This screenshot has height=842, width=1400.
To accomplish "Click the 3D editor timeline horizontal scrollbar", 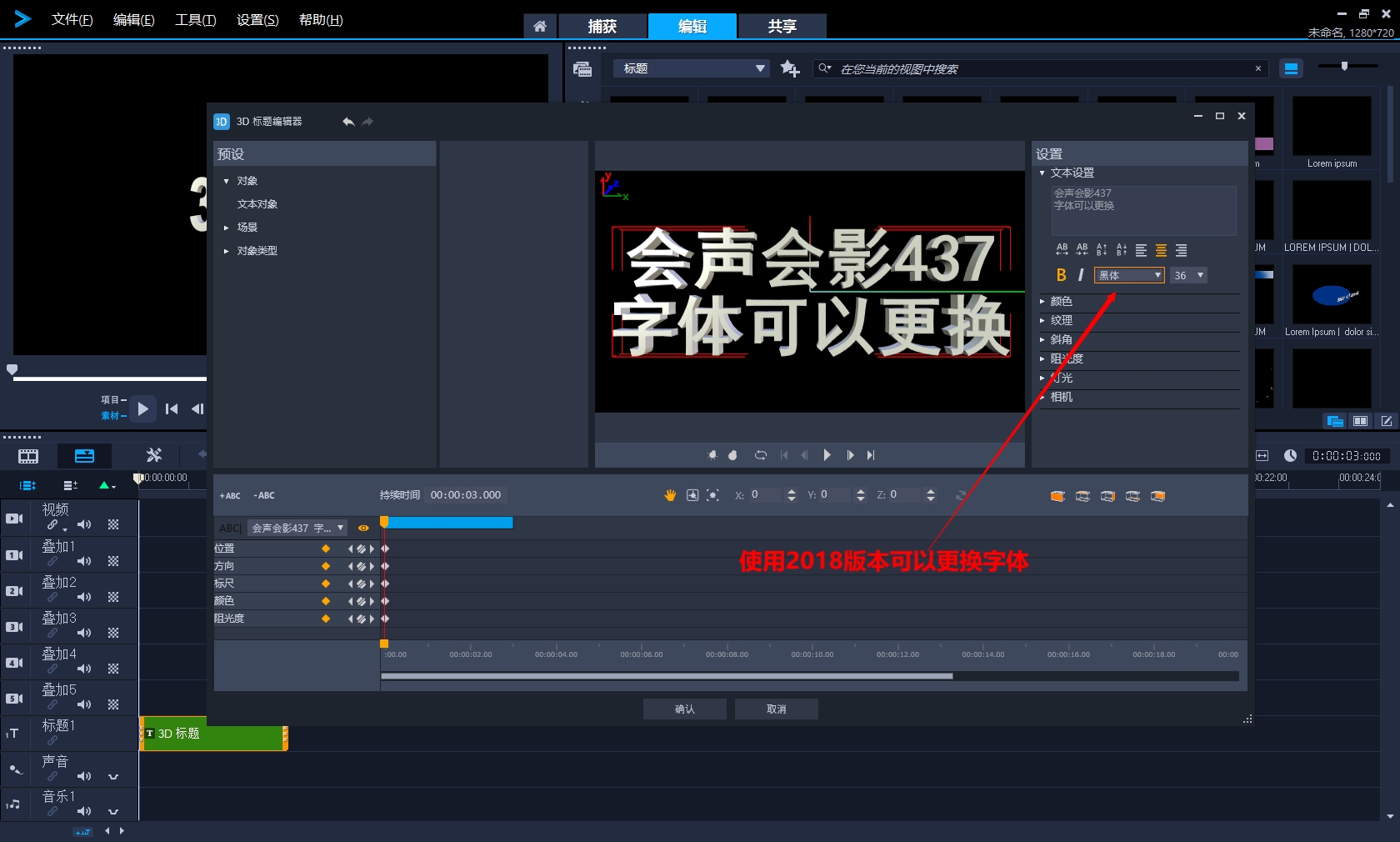I will [667, 676].
